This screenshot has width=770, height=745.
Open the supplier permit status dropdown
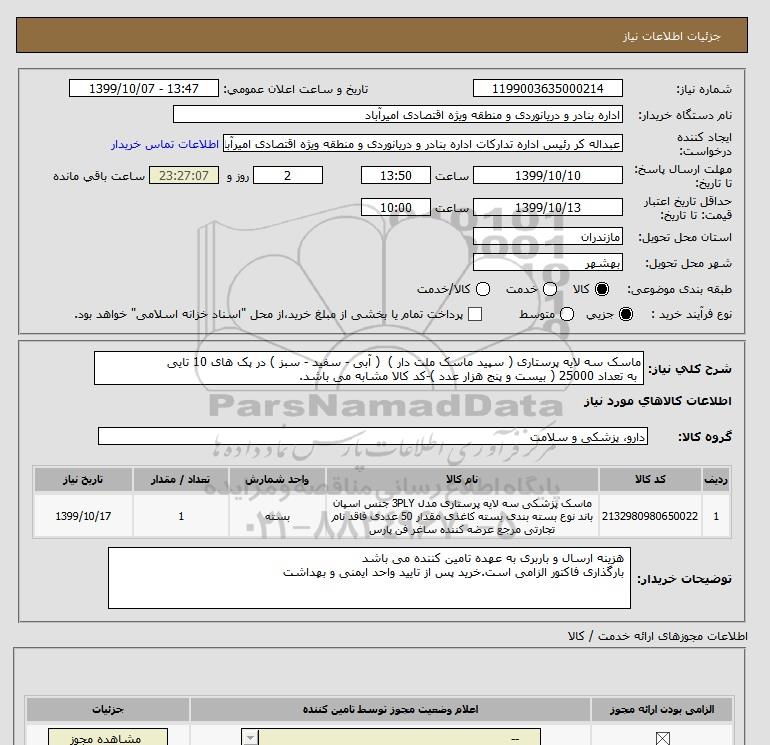point(391,738)
